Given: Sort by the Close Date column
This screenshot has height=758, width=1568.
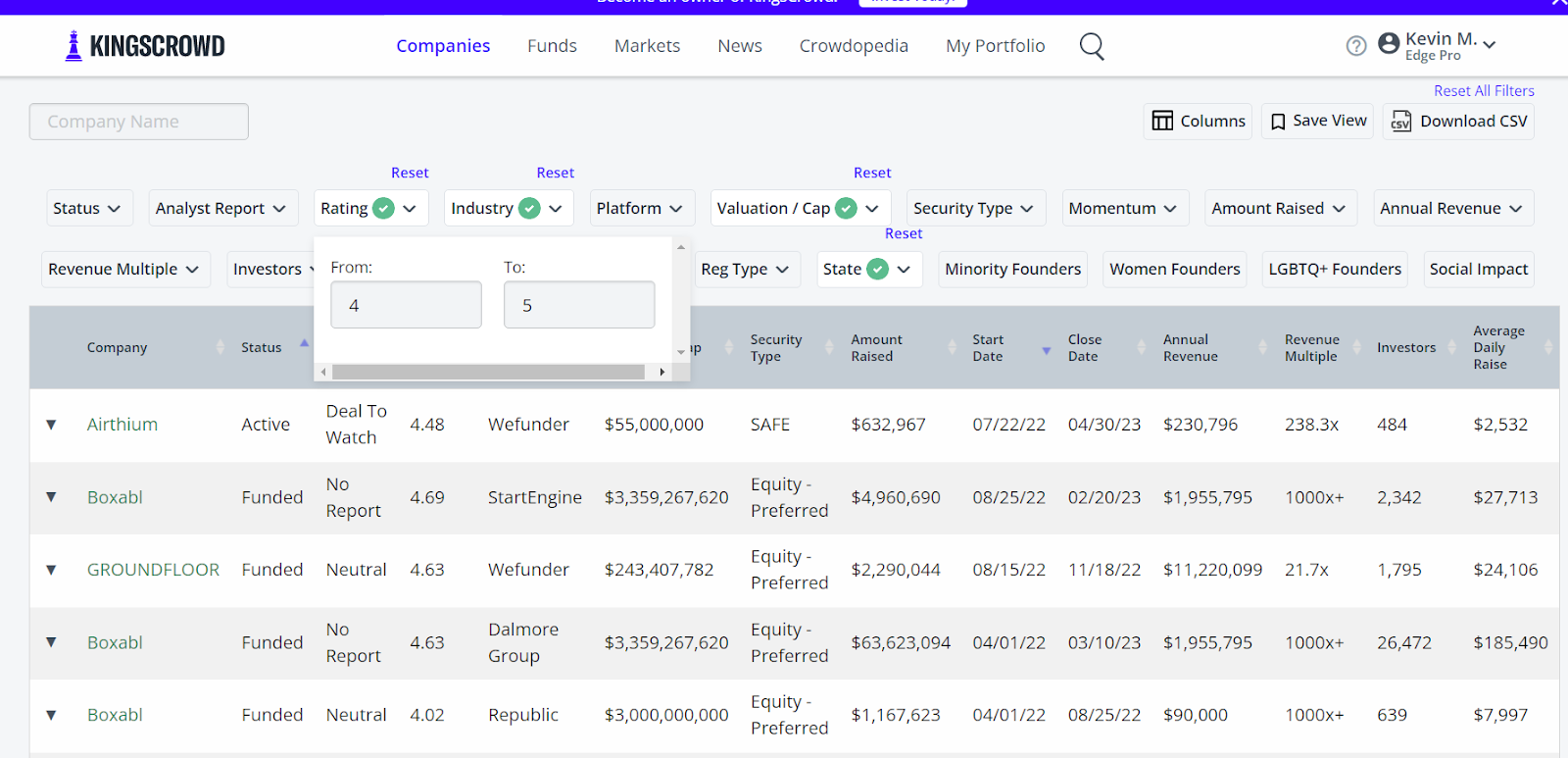Looking at the screenshot, I should tap(1085, 347).
